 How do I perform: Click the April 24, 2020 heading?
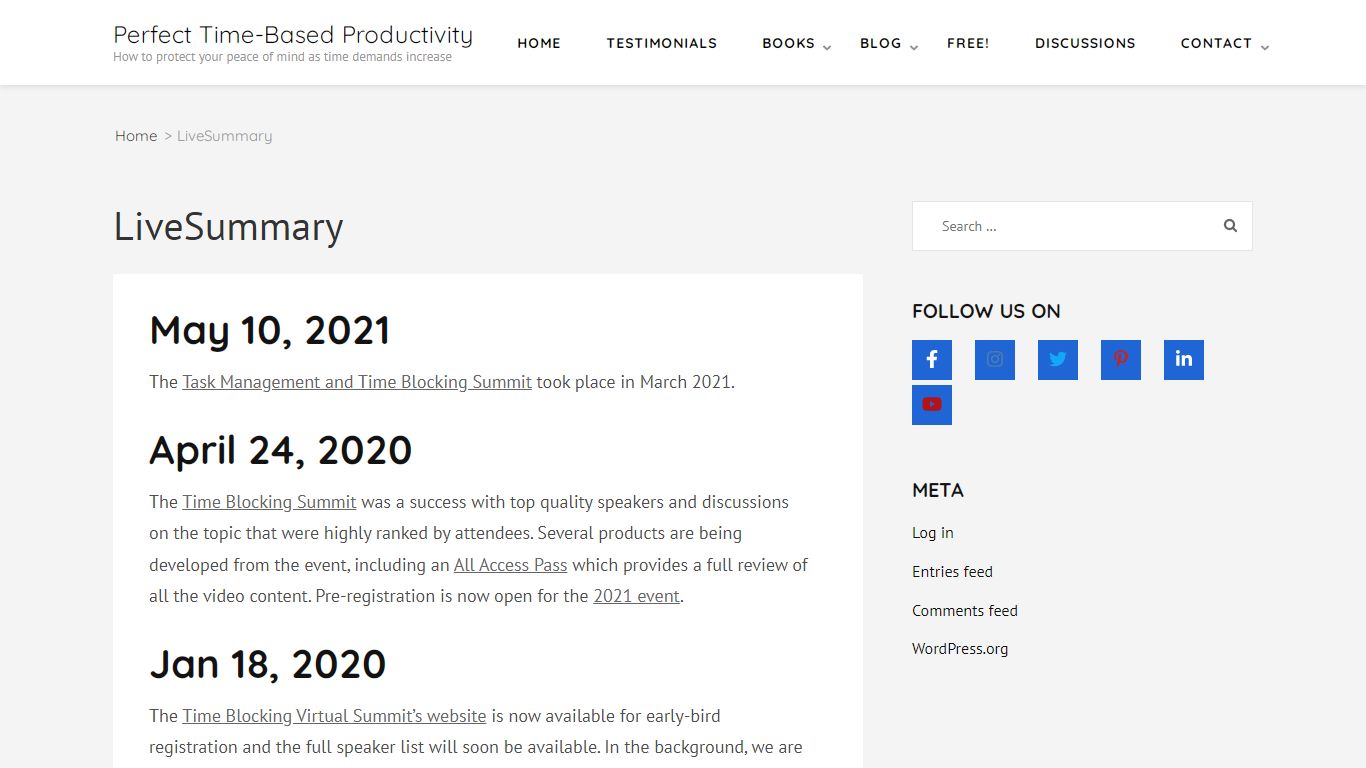pos(281,451)
